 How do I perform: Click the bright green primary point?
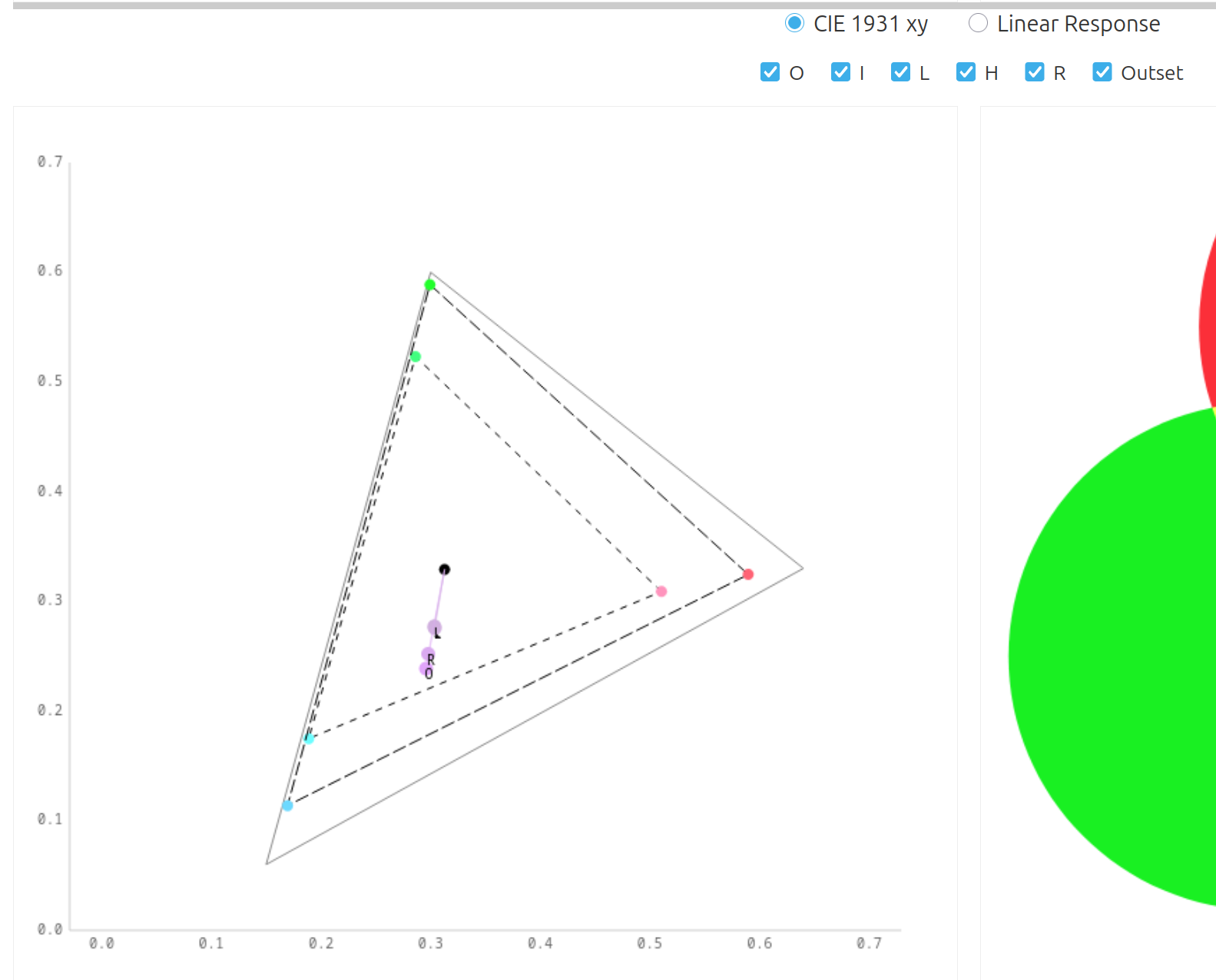(430, 285)
